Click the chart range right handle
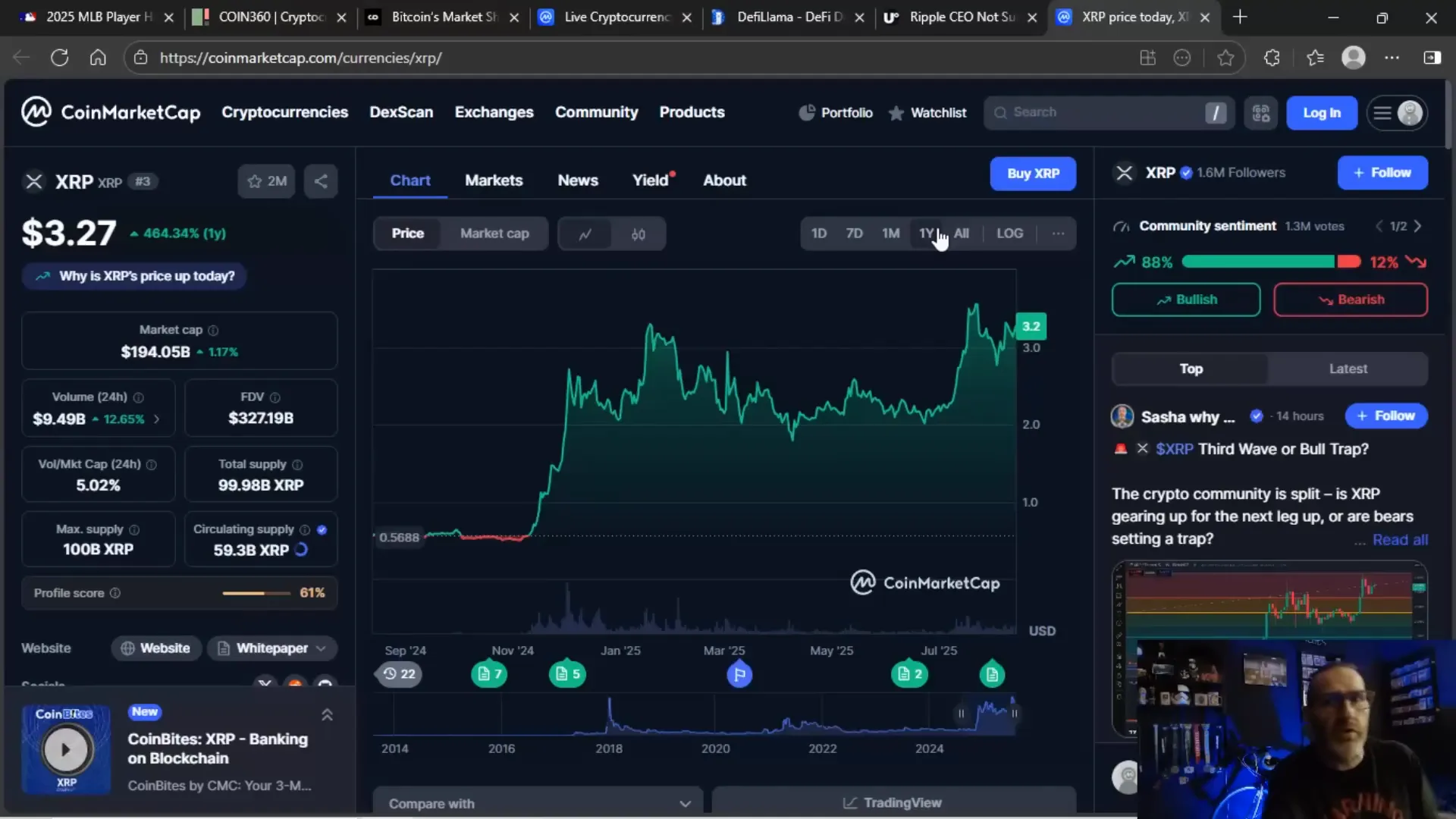Image resolution: width=1456 pixels, height=819 pixels. [x=1014, y=714]
